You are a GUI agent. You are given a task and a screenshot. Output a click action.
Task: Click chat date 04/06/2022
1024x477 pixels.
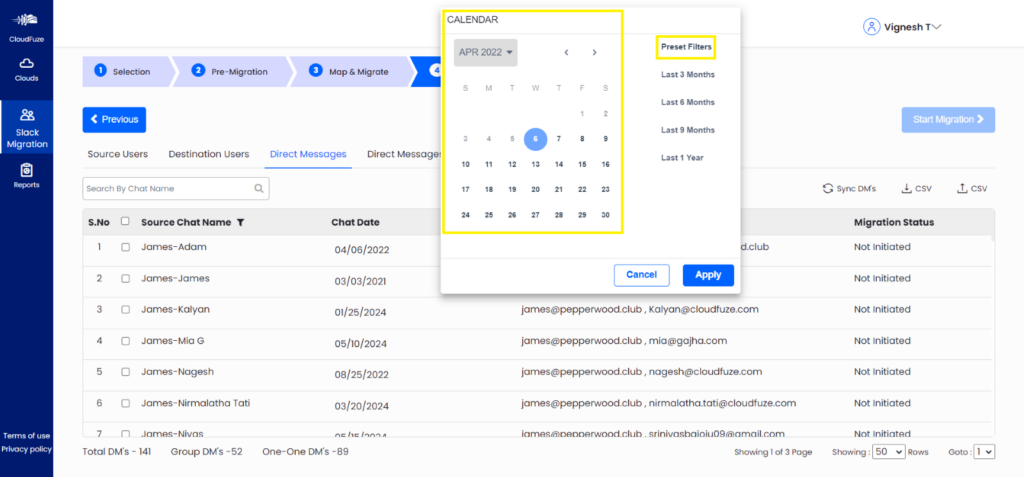click(361, 250)
